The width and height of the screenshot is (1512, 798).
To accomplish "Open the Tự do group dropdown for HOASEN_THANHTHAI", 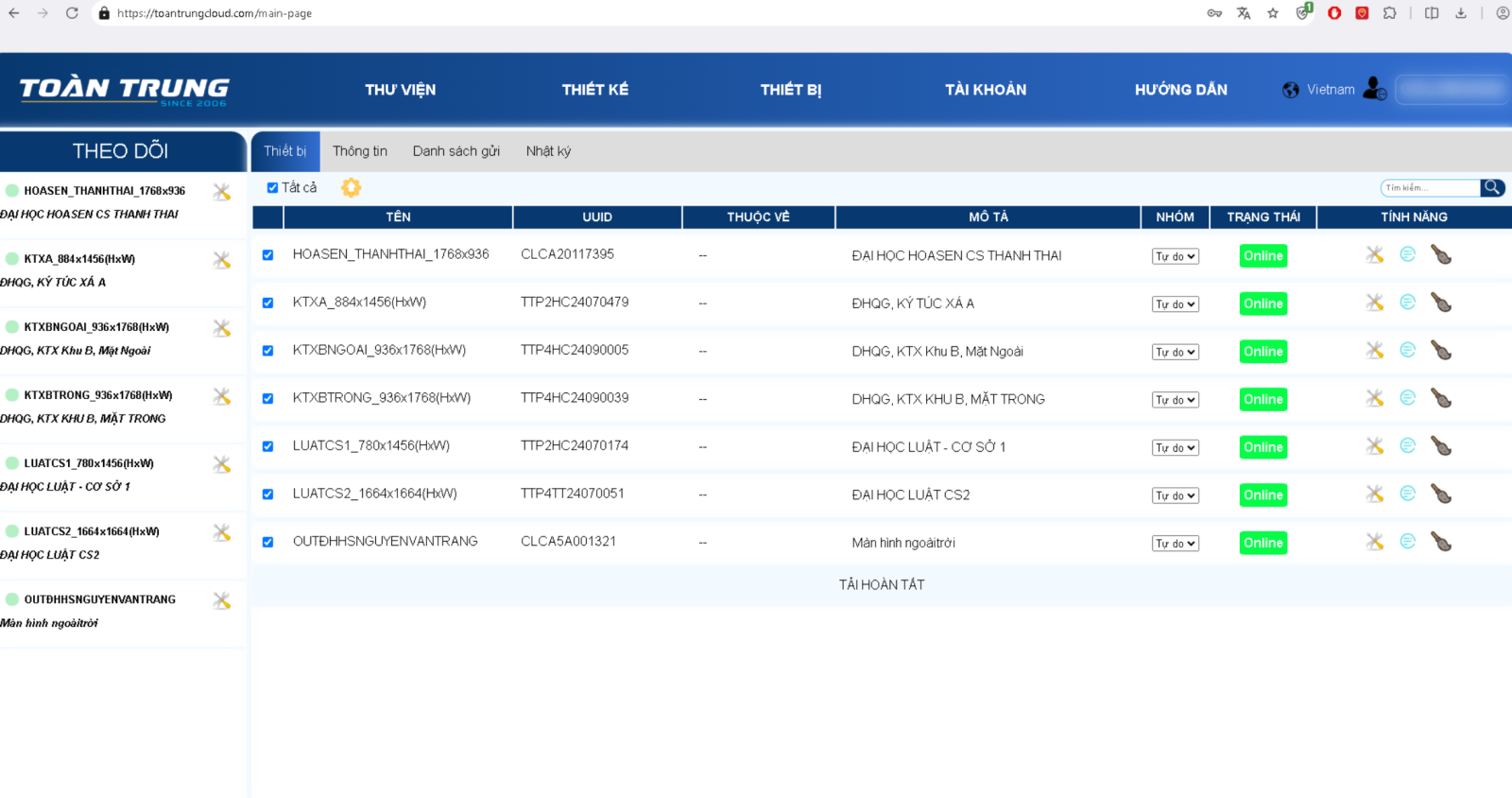I will click(1175, 256).
